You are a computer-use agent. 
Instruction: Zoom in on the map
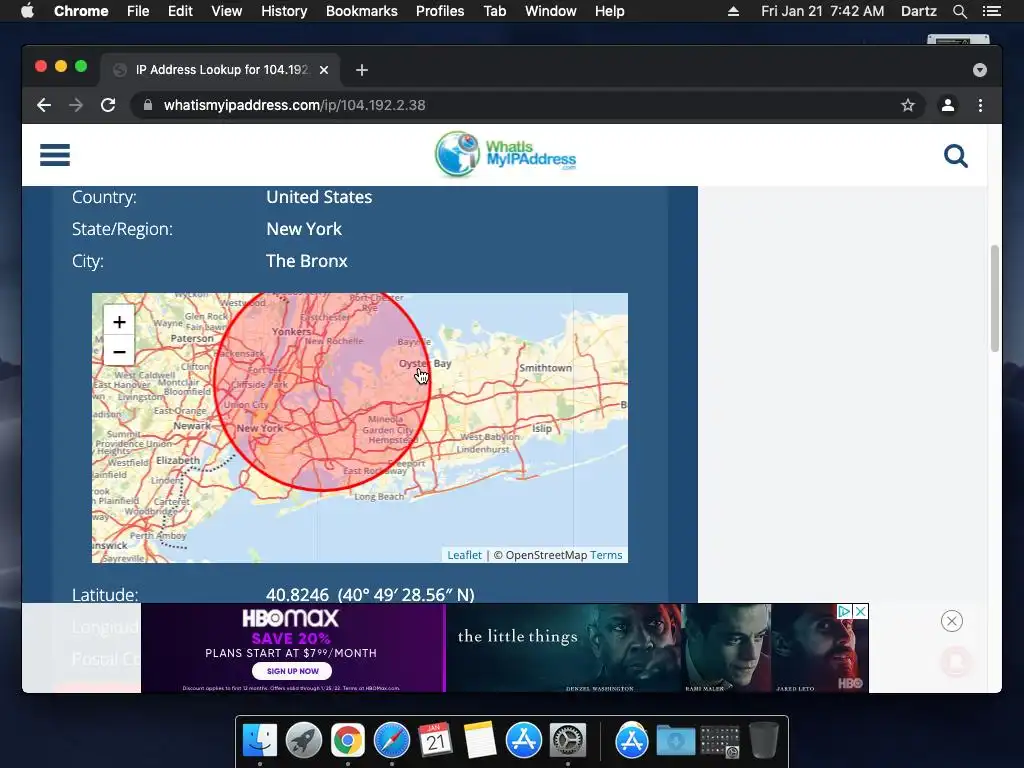pos(119,322)
